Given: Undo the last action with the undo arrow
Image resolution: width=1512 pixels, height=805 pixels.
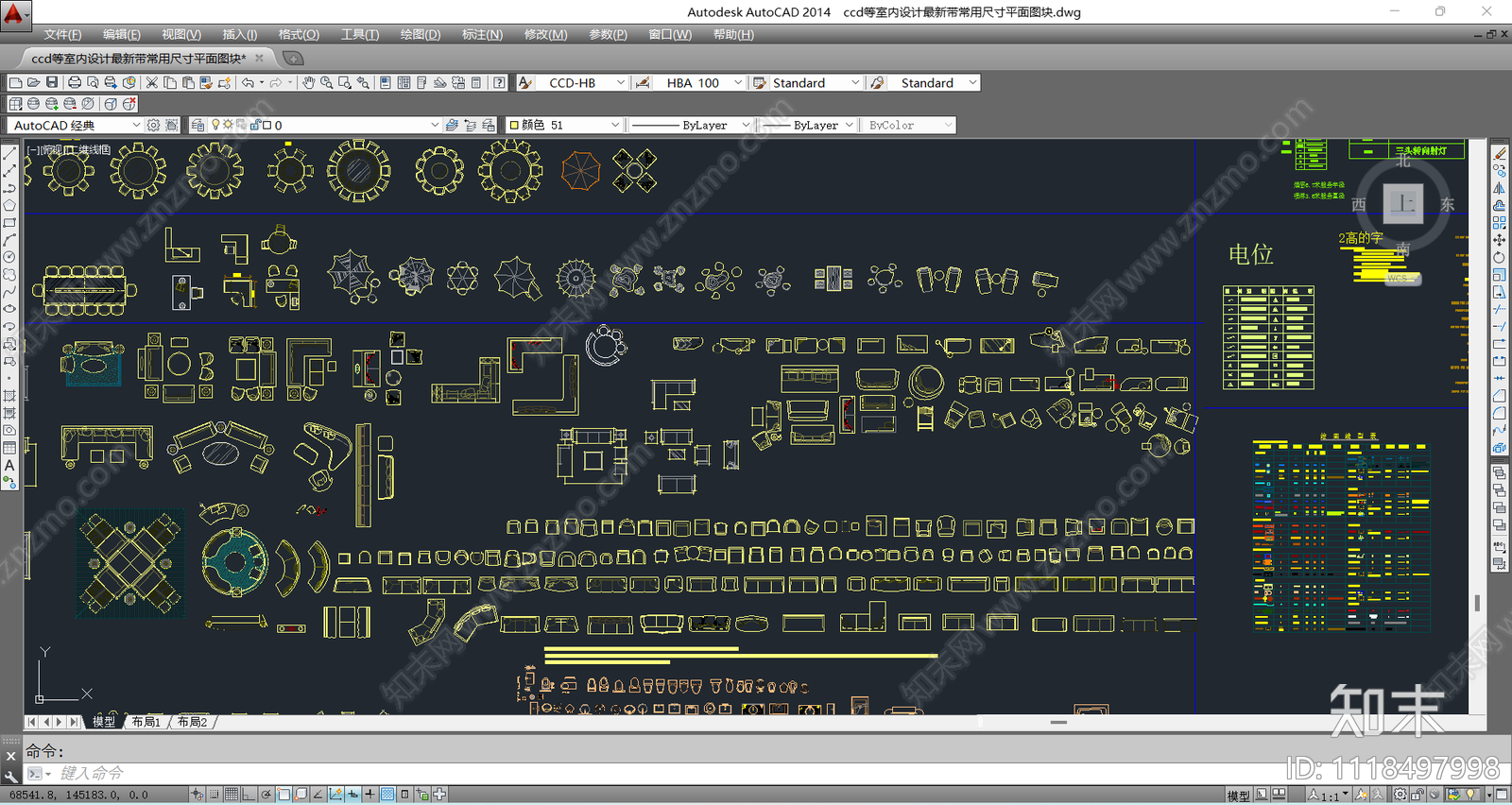Looking at the screenshot, I should coord(248,83).
